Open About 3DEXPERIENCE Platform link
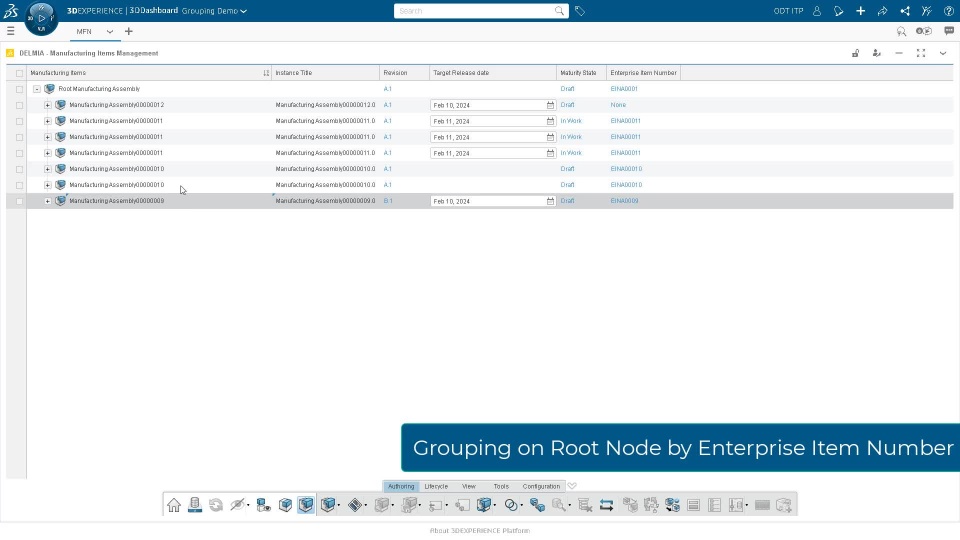Viewport: 960px width, 540px height. [x=480, y=531]
